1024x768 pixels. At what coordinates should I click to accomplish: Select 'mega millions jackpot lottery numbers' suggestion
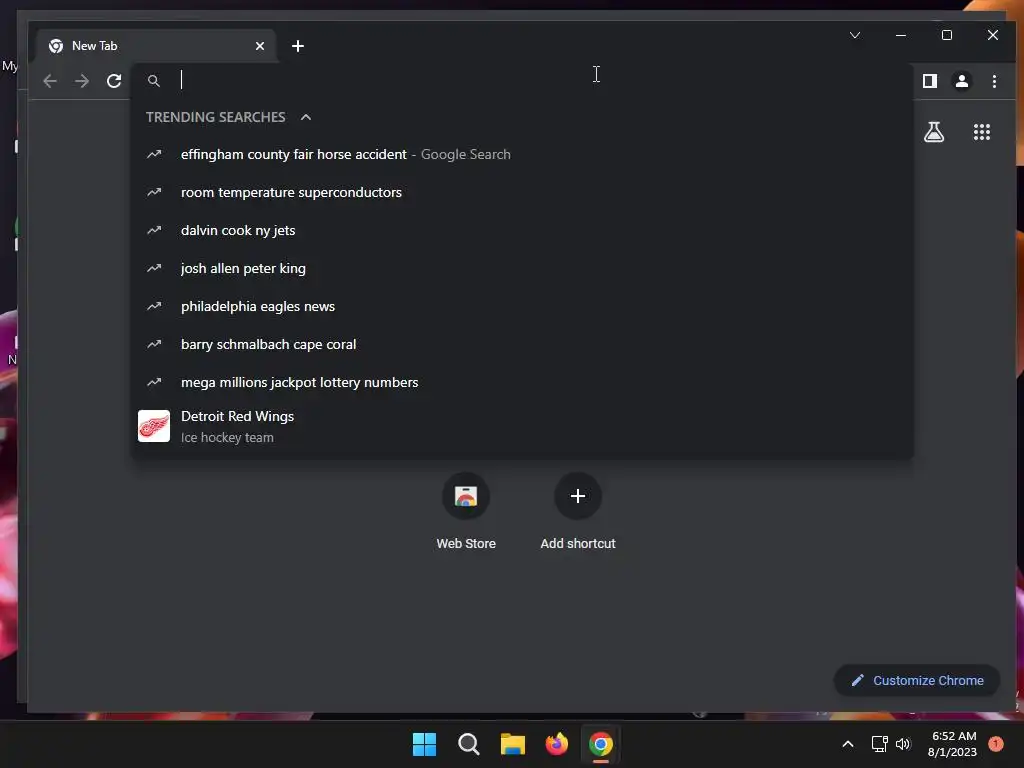522,382
